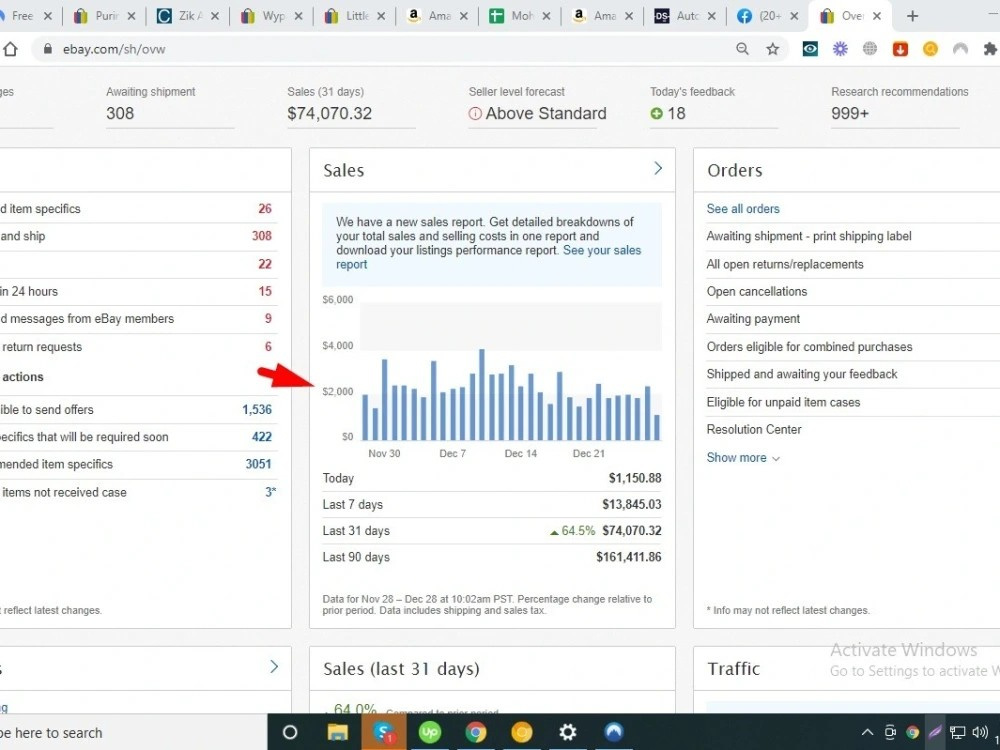Click the network icon in system tray
This screenshot has width=1000, height=750.
[x=957, y=732]
